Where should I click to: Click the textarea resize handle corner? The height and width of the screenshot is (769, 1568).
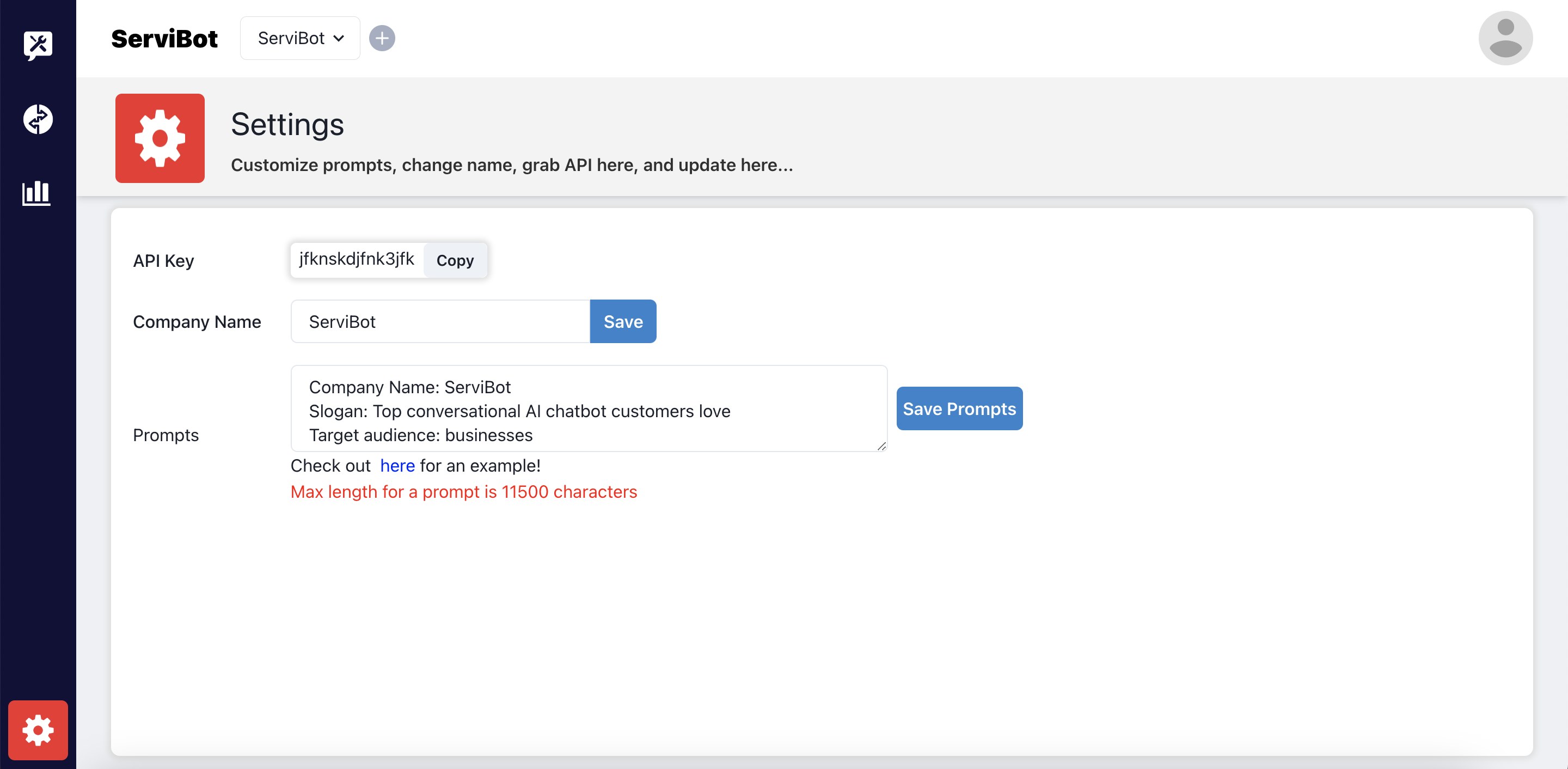(x=881, y=446)
